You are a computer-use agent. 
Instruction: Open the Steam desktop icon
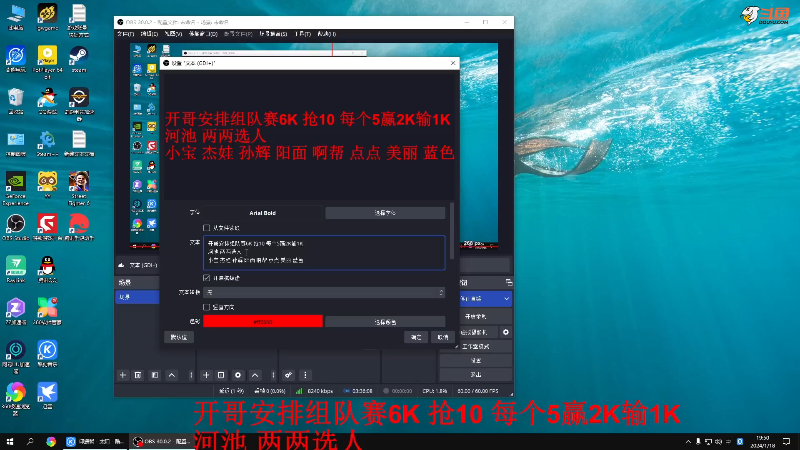(79, 59)
